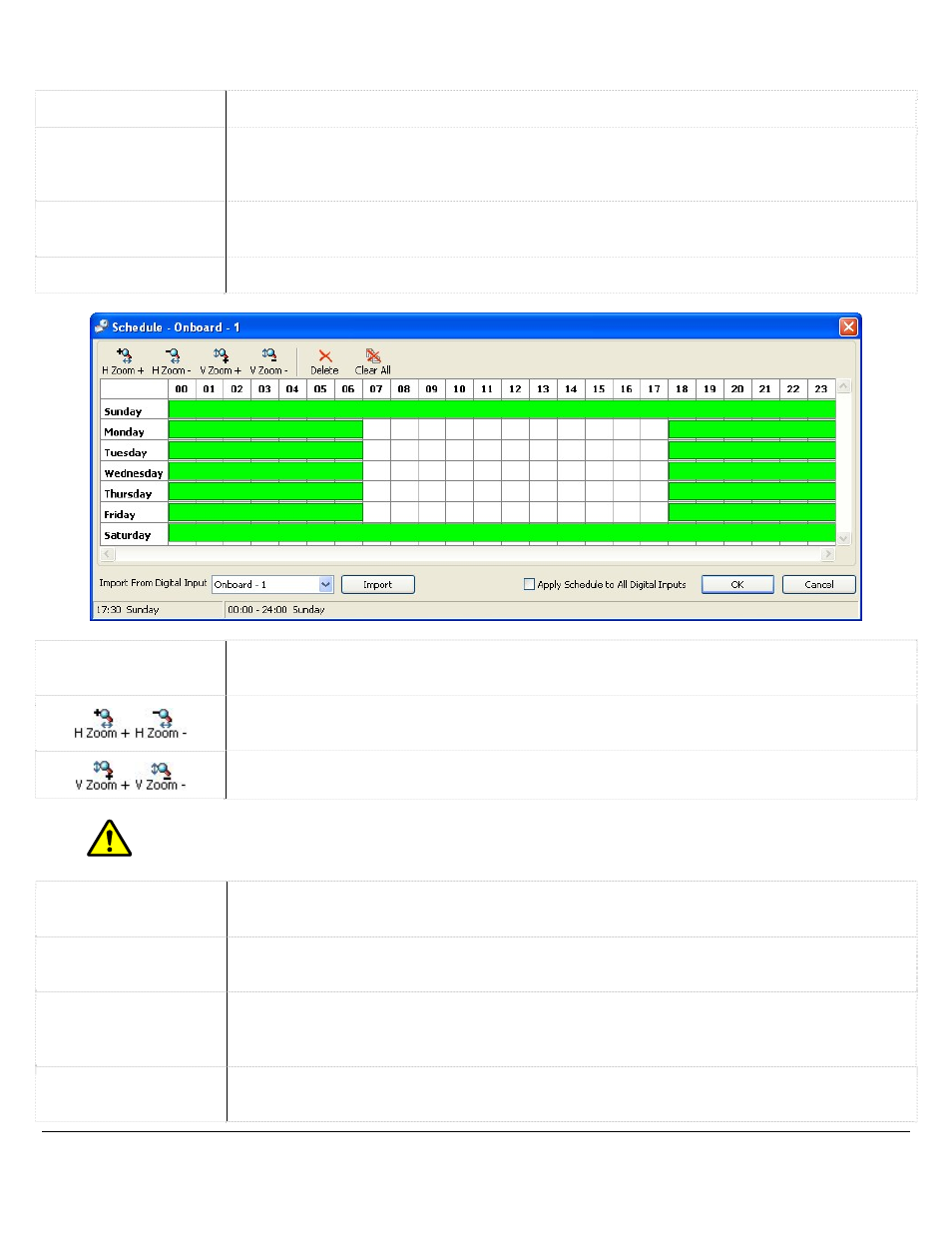Click Monday's green block before 07:00
Image resolution: width=952 pixels, height=1233 pixels.
[x=265, y=429]
